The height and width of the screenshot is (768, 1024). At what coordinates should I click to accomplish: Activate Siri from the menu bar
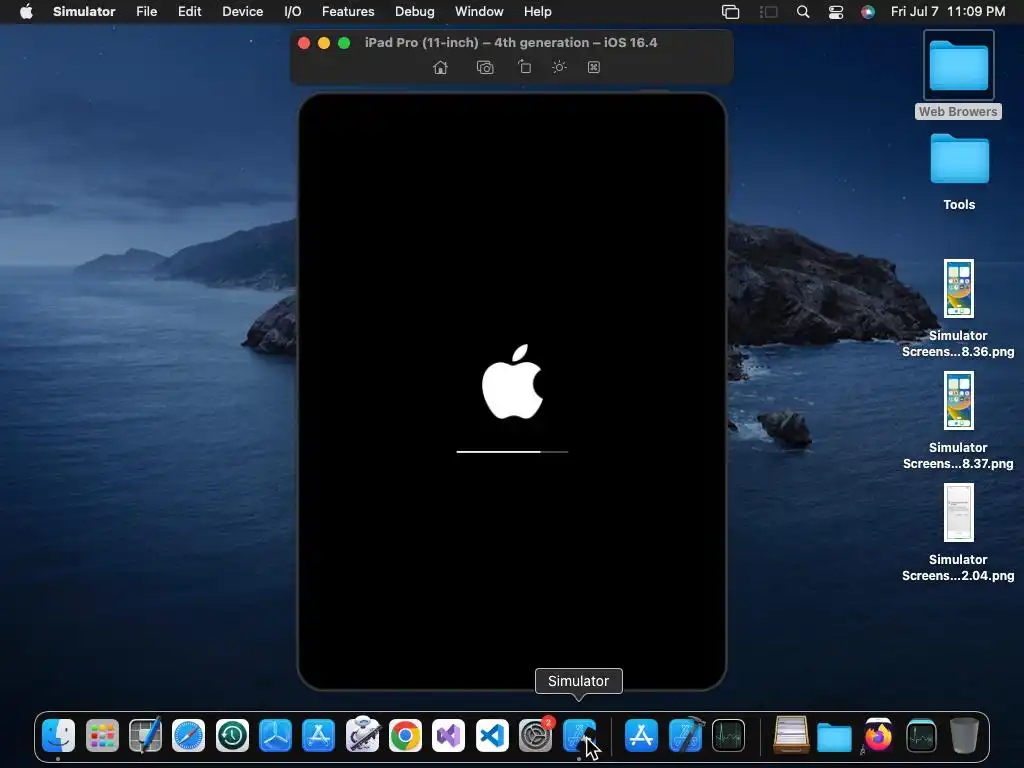point(867,12)
